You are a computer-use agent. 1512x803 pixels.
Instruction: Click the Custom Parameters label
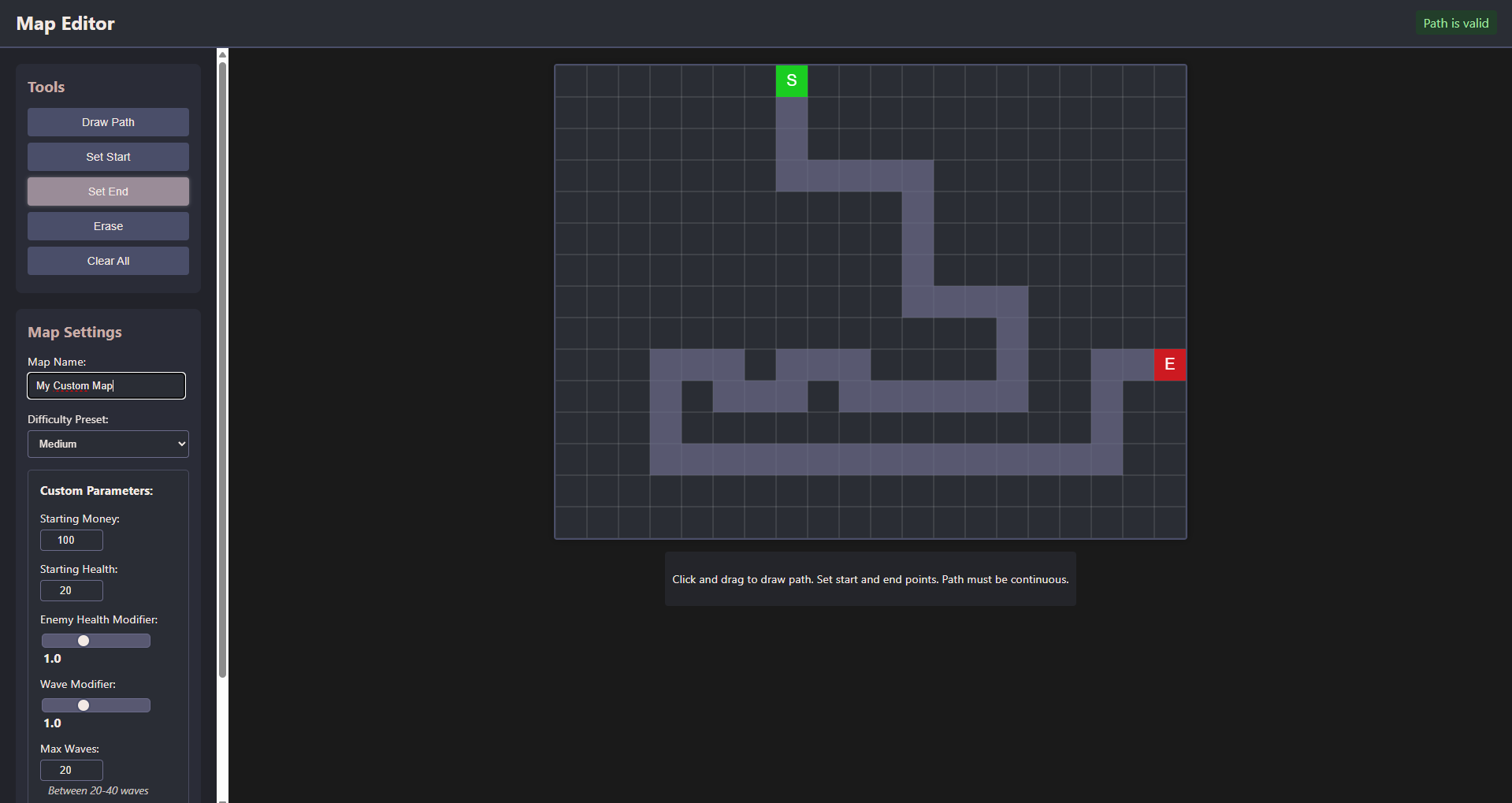click(x=96, y=490)
